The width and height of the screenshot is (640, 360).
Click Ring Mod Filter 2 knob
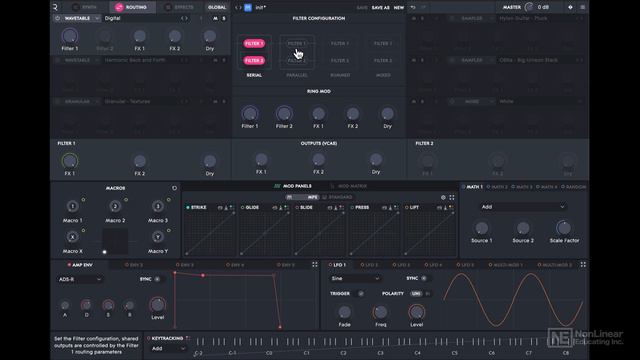tap(284, 113)
